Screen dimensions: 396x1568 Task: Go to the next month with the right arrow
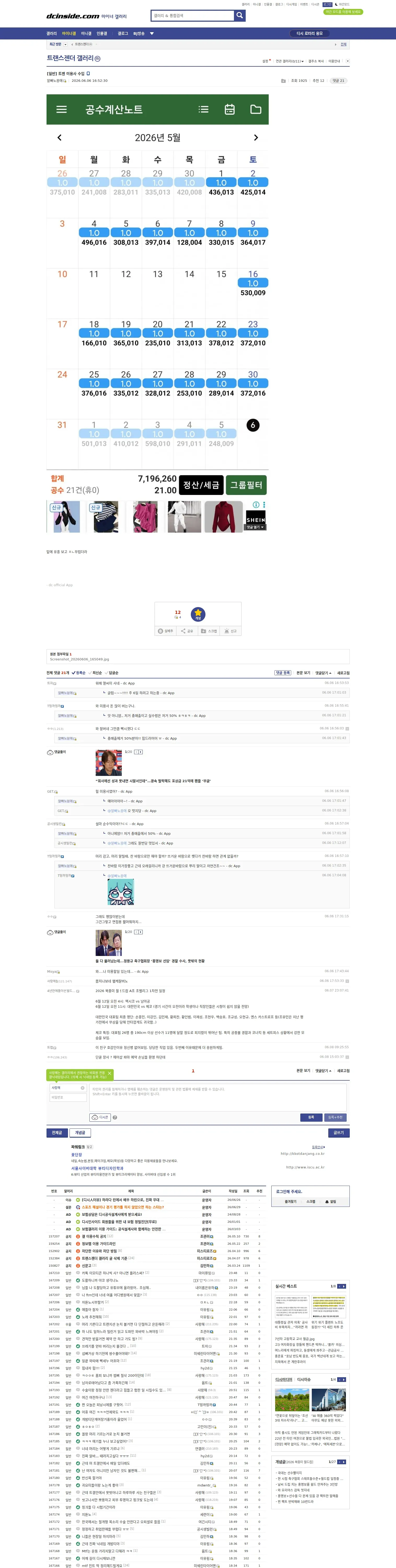tap(256, 137)
